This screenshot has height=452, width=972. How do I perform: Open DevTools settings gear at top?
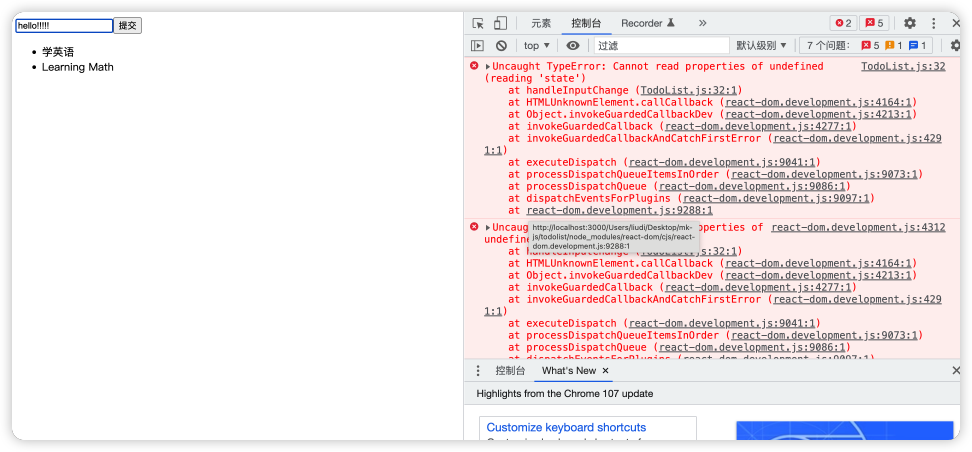[909, 24]
